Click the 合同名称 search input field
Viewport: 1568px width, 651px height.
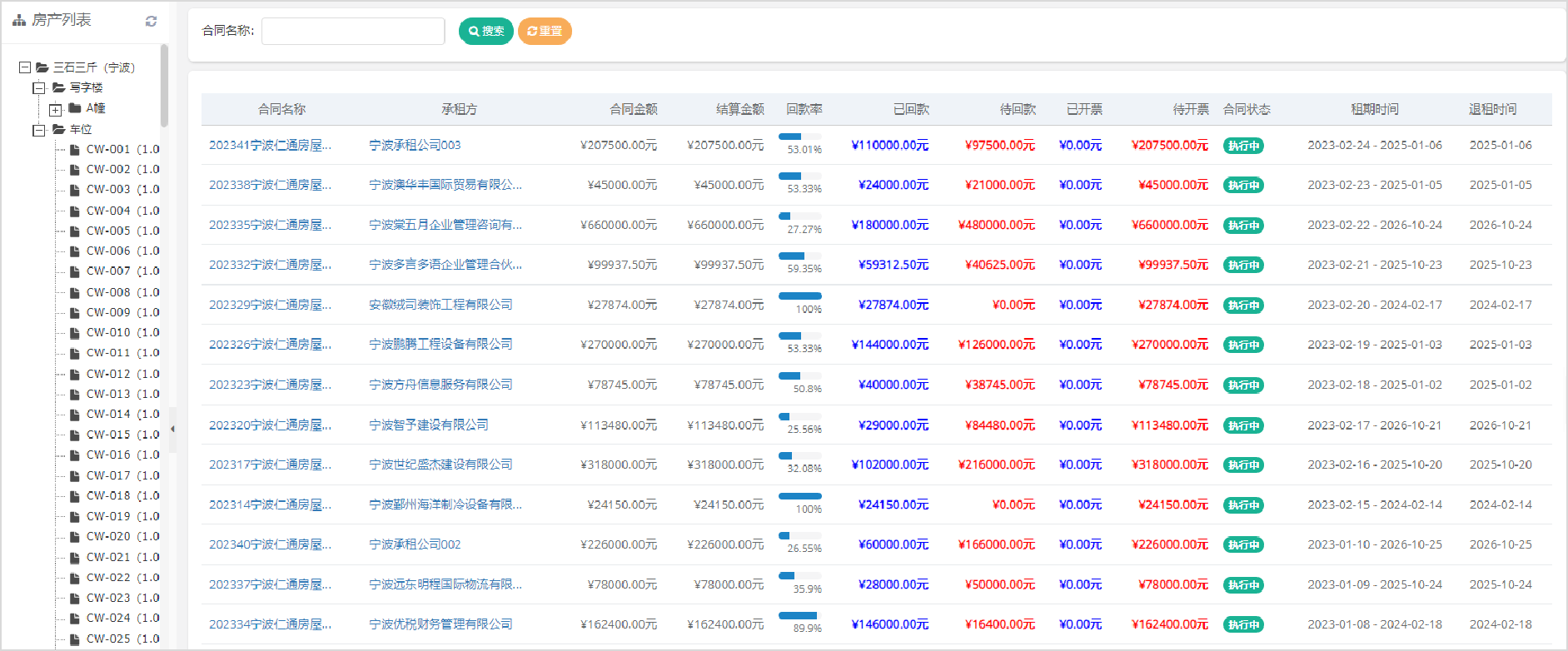tap(353, 31)
